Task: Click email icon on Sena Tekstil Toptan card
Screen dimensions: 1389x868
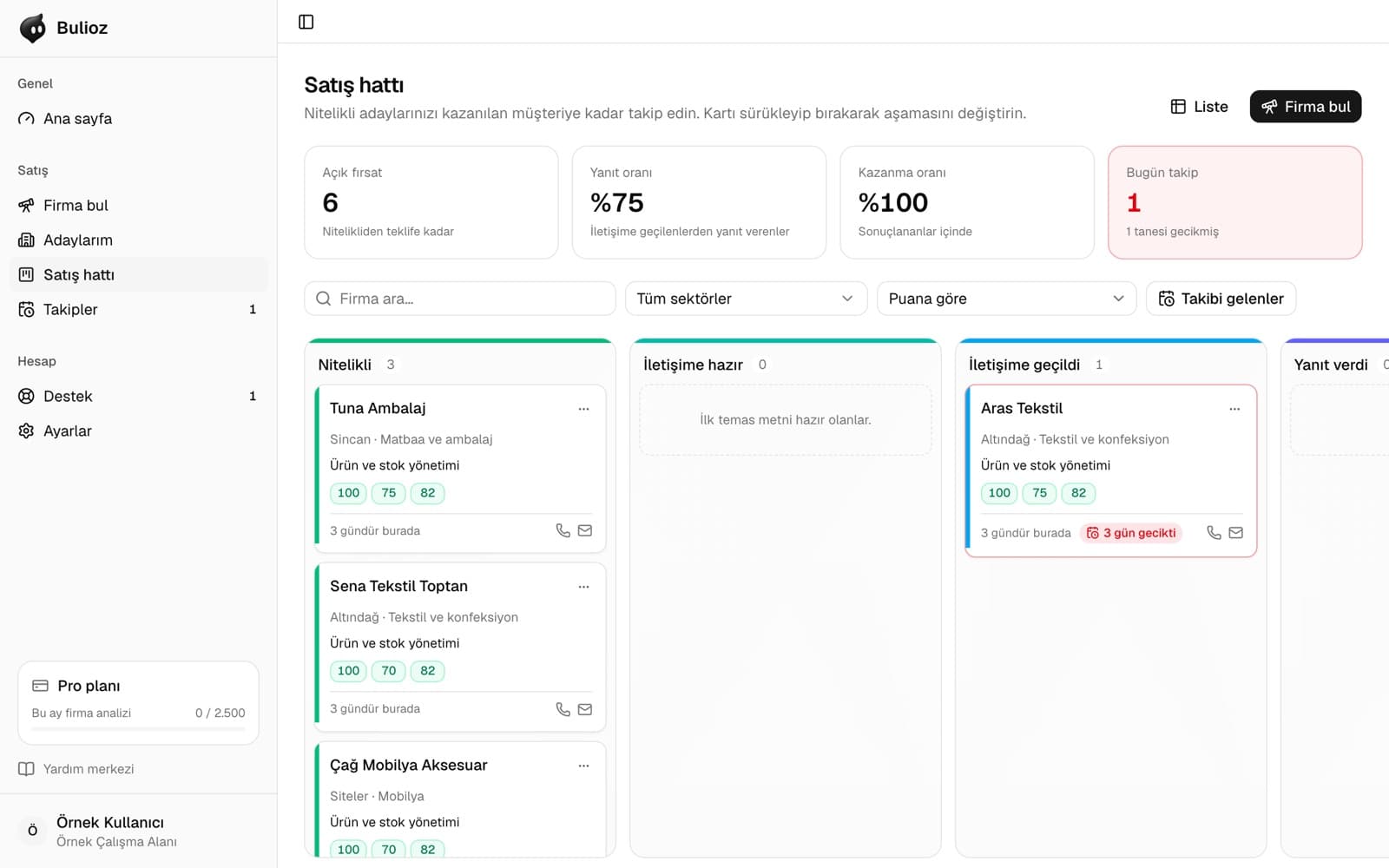Action: pos(585,709)
